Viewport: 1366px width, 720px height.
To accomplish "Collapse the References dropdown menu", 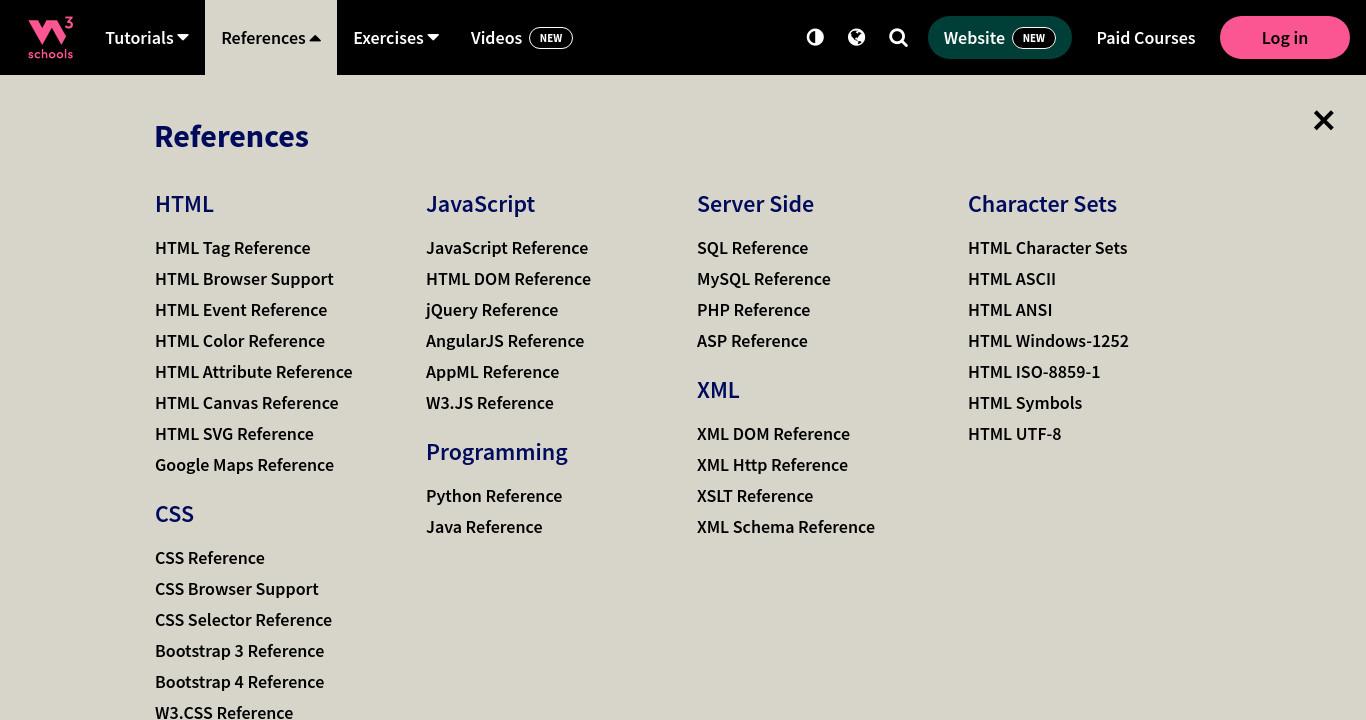I will [x=271, y=37].
